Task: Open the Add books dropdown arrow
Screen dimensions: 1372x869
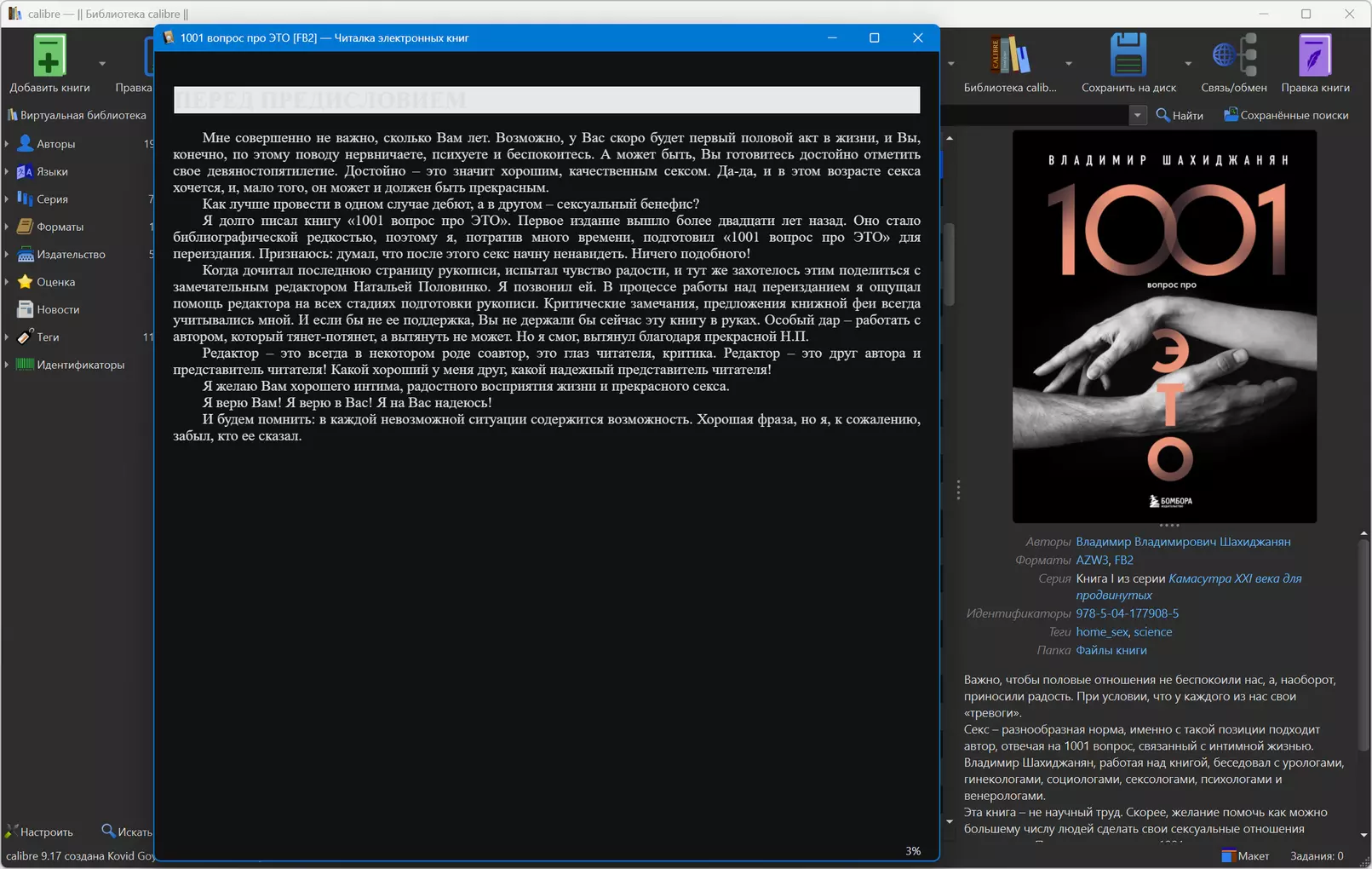Action: [102, 63]
